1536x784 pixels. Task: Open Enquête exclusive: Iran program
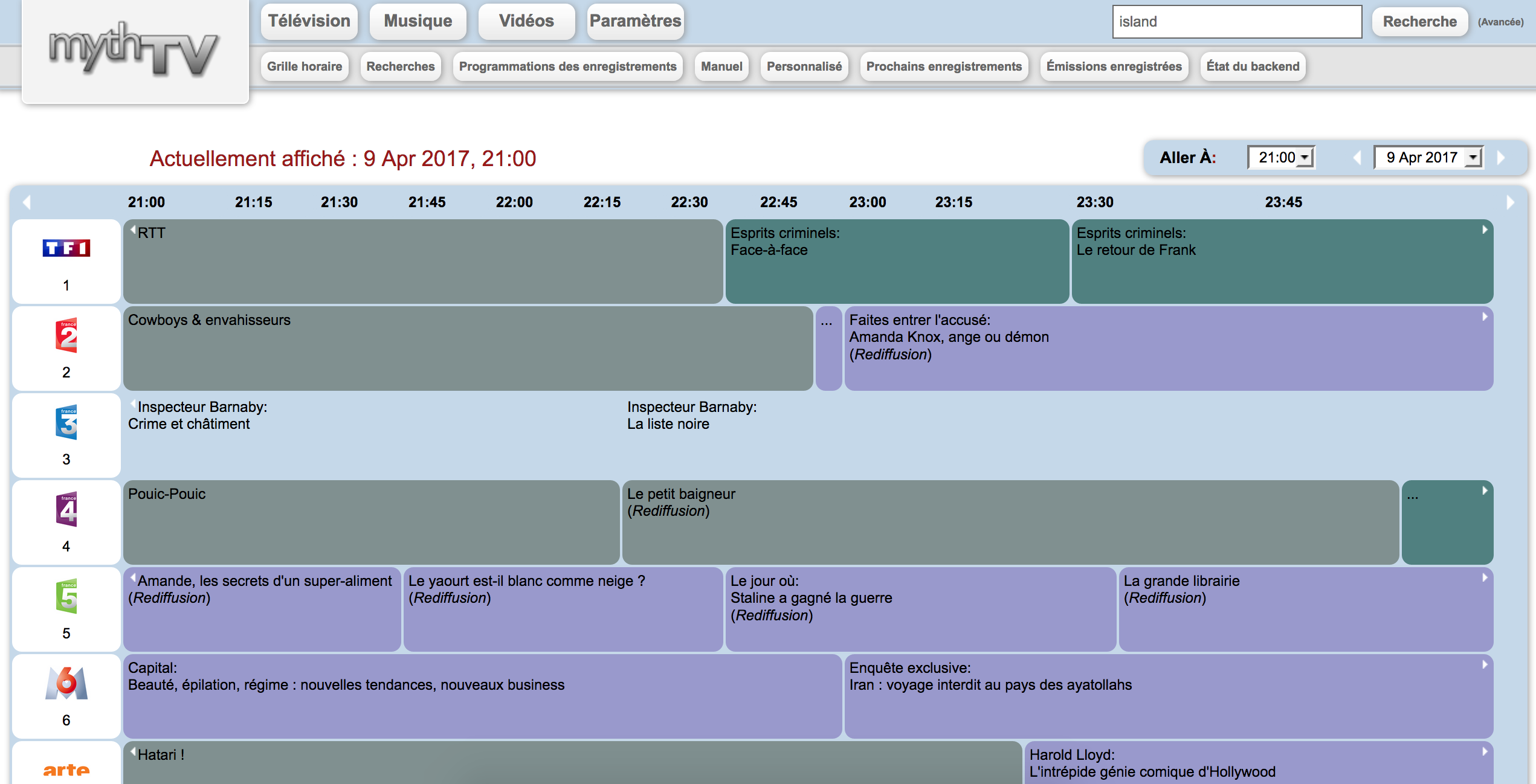(x=1169, y=696)
